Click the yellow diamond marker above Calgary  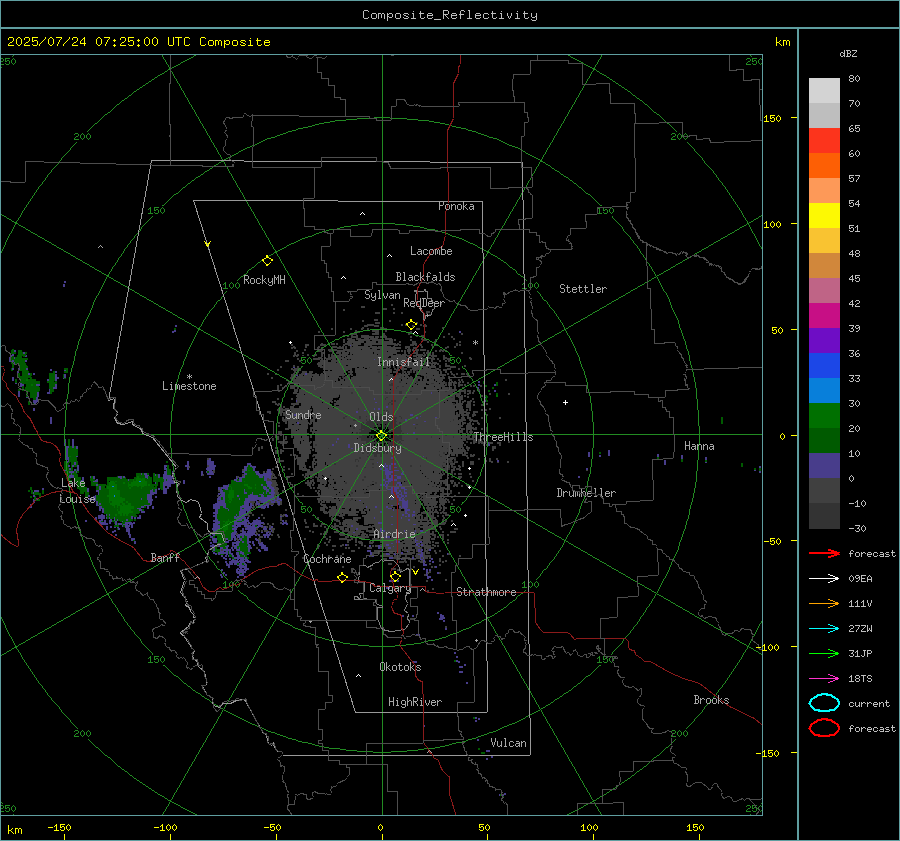coord(395,576)
